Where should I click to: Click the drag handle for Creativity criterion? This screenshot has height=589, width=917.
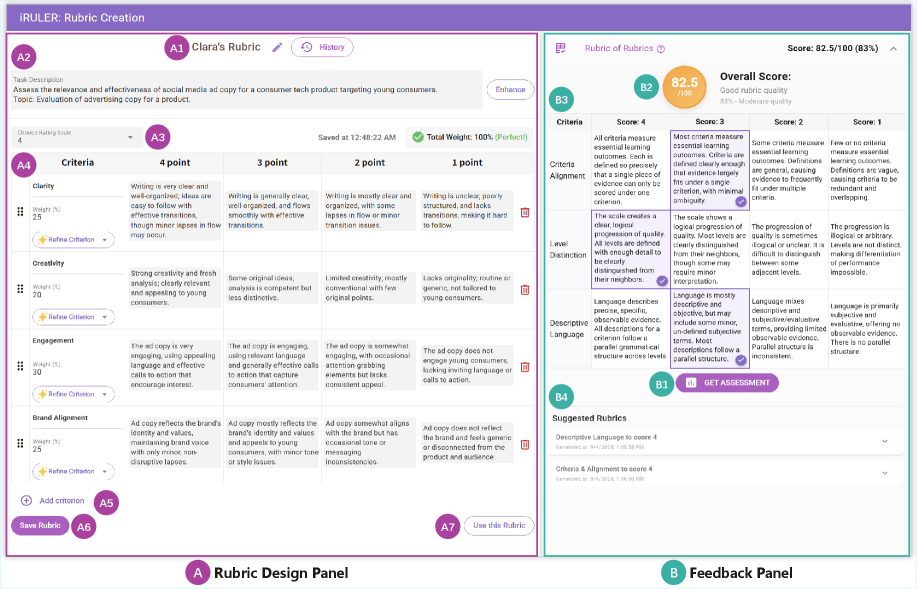coord(20,288)
